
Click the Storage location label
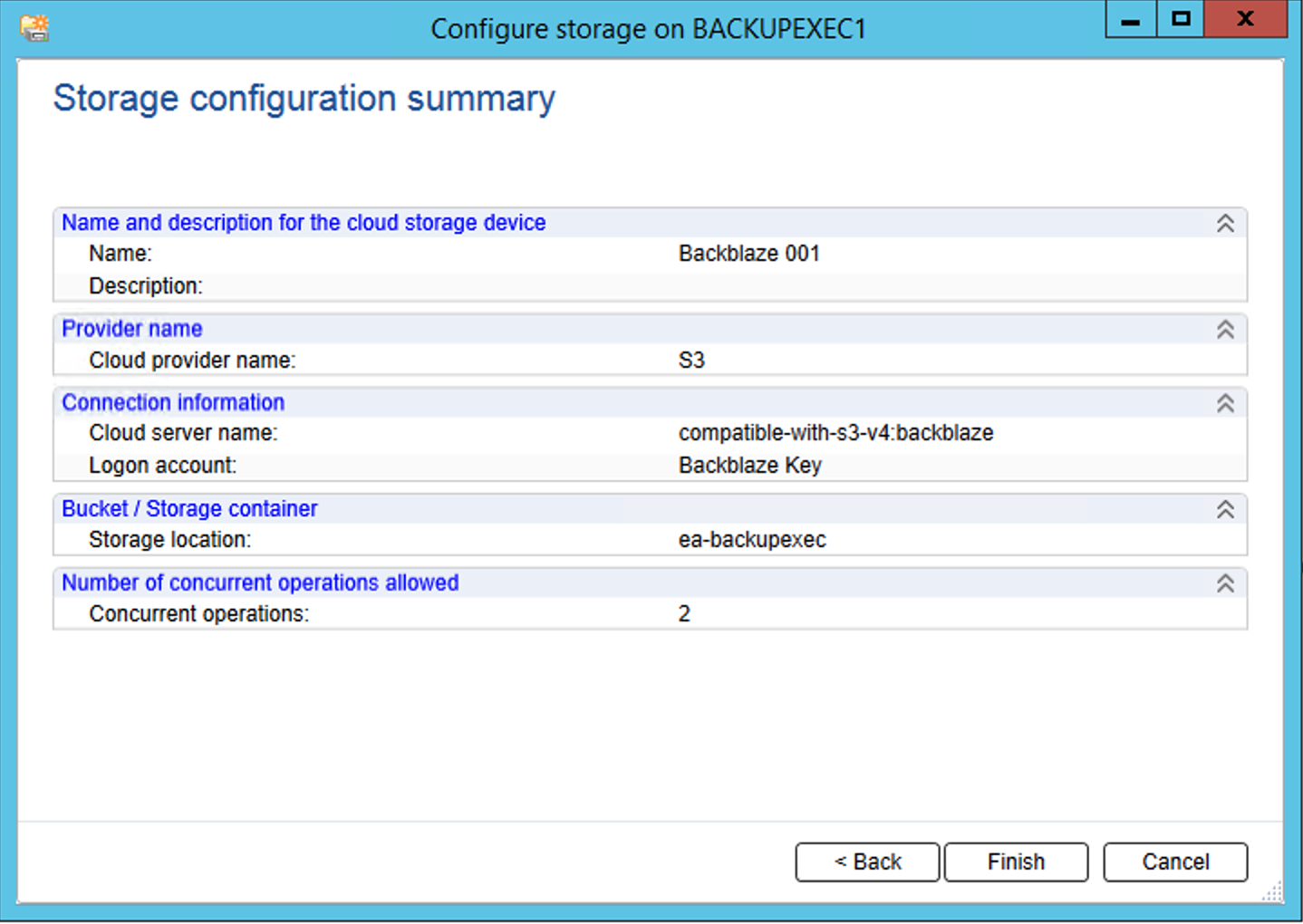tap(169, 540)
